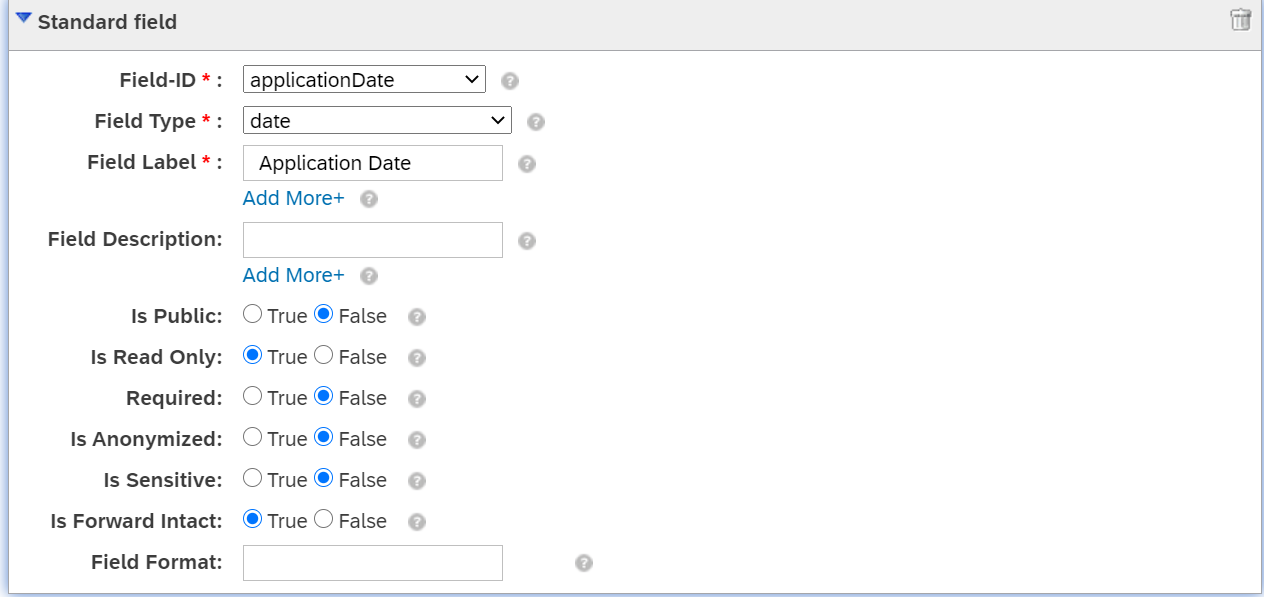Open the Field-ID applicationDate dropdown
This screenshot has height=597, width=1264.
coord(364,79)
